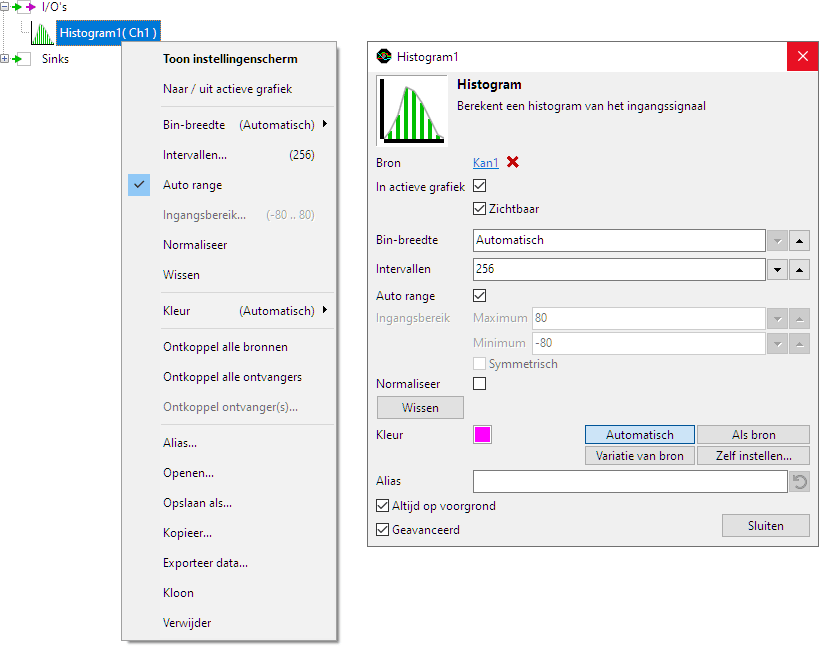Choose Toon instellingenscherm menu entry
This screenshot has height=646, width=819.
(230, 59)
